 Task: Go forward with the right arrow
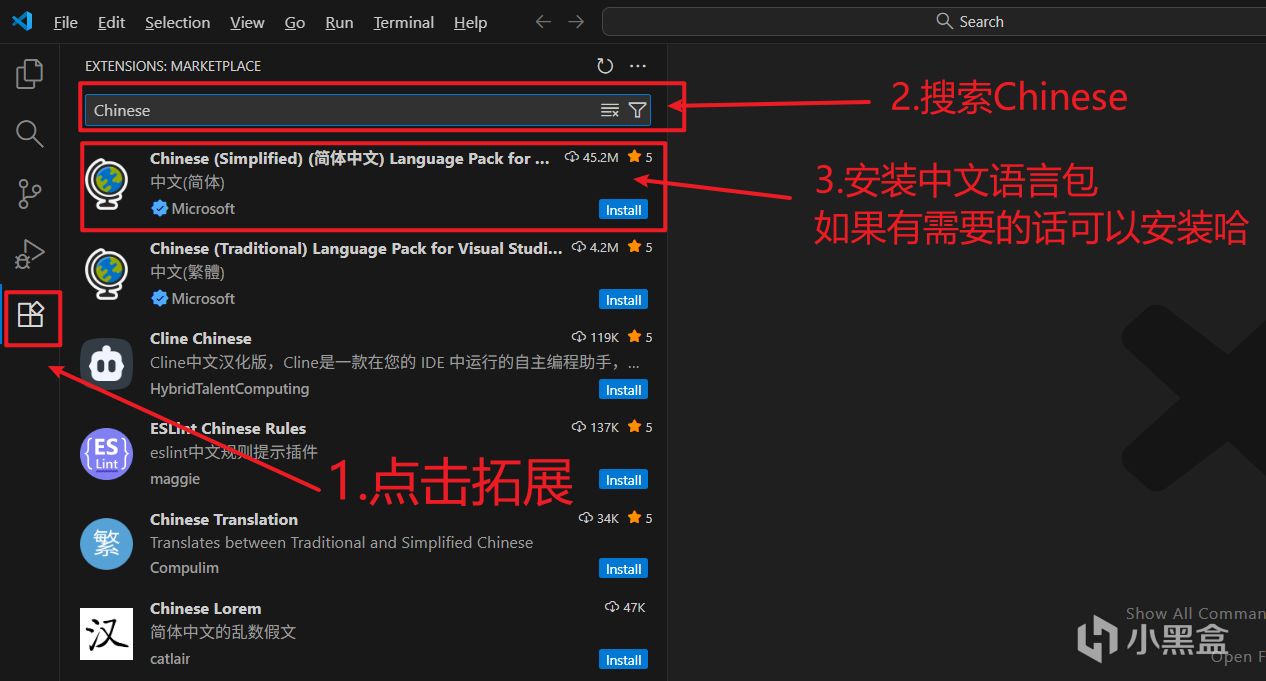[x=576, y=21]
